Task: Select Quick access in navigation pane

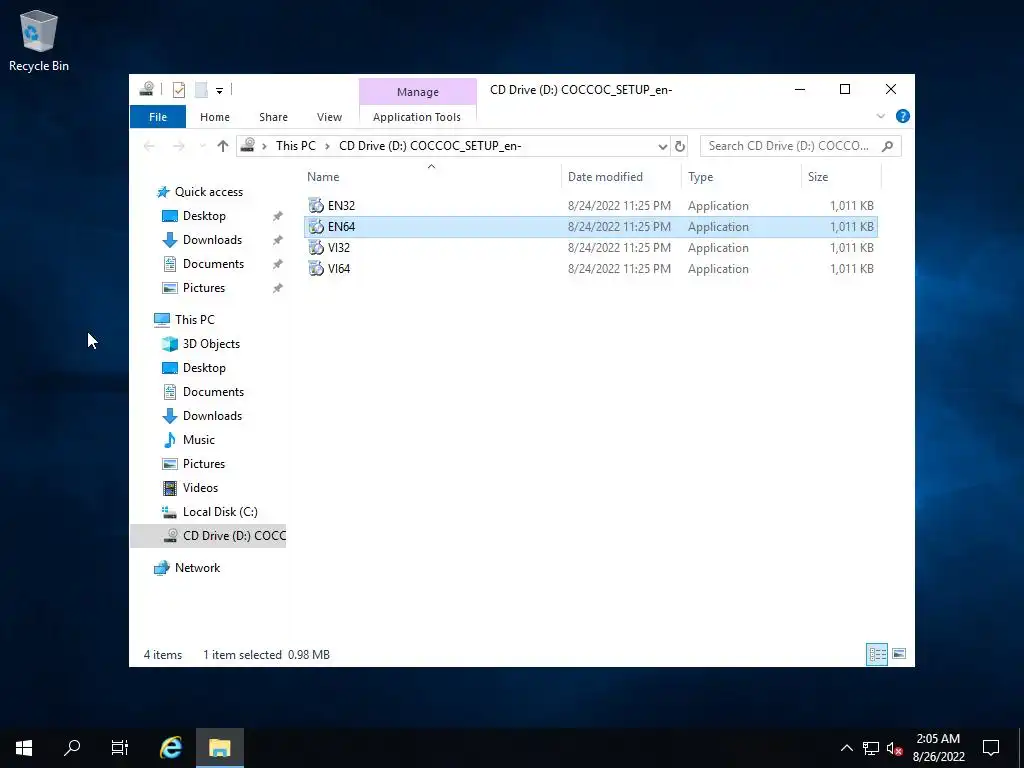Action: pos(208,192)
